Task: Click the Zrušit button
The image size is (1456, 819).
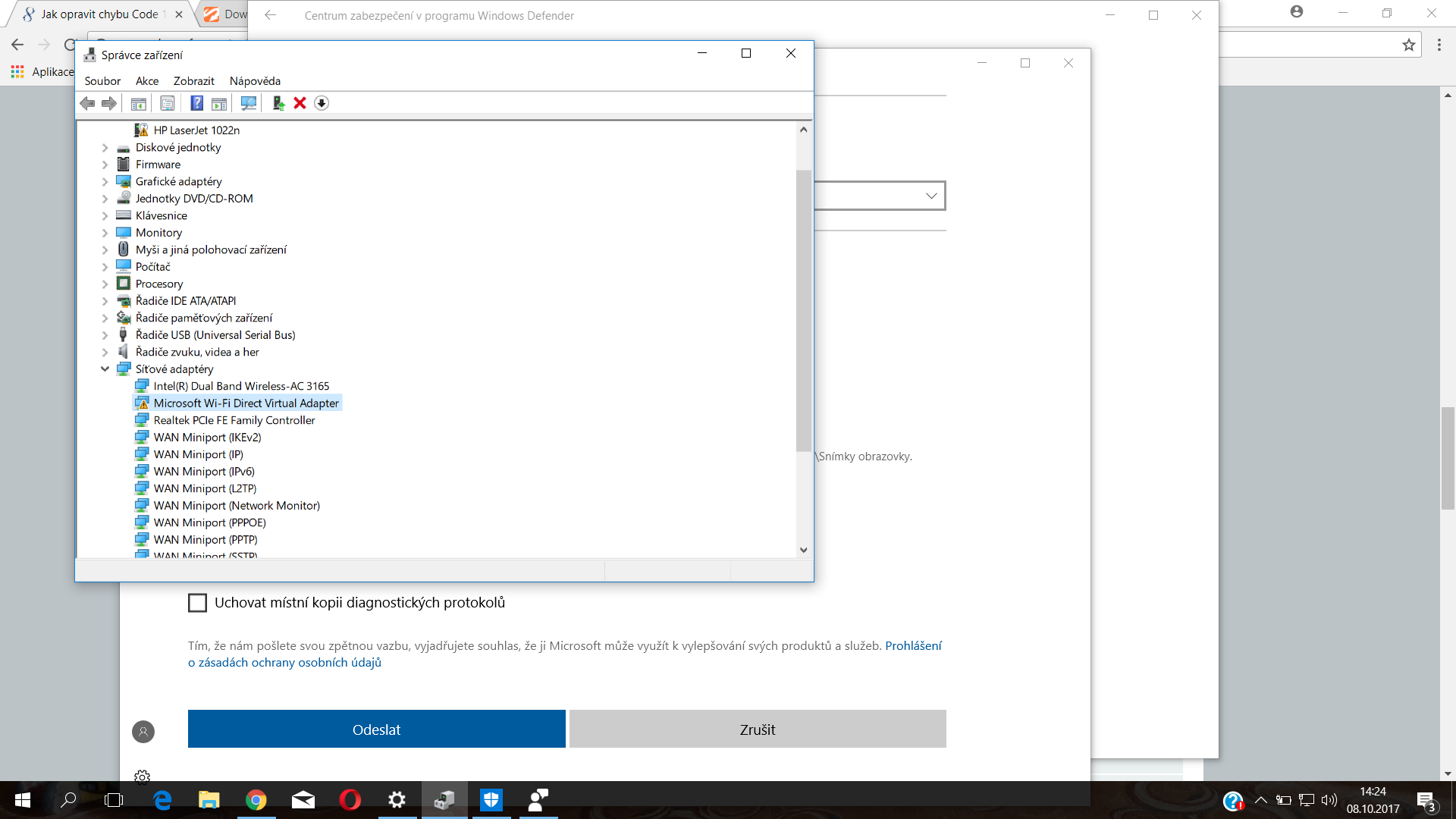Action: coord(758,730)
